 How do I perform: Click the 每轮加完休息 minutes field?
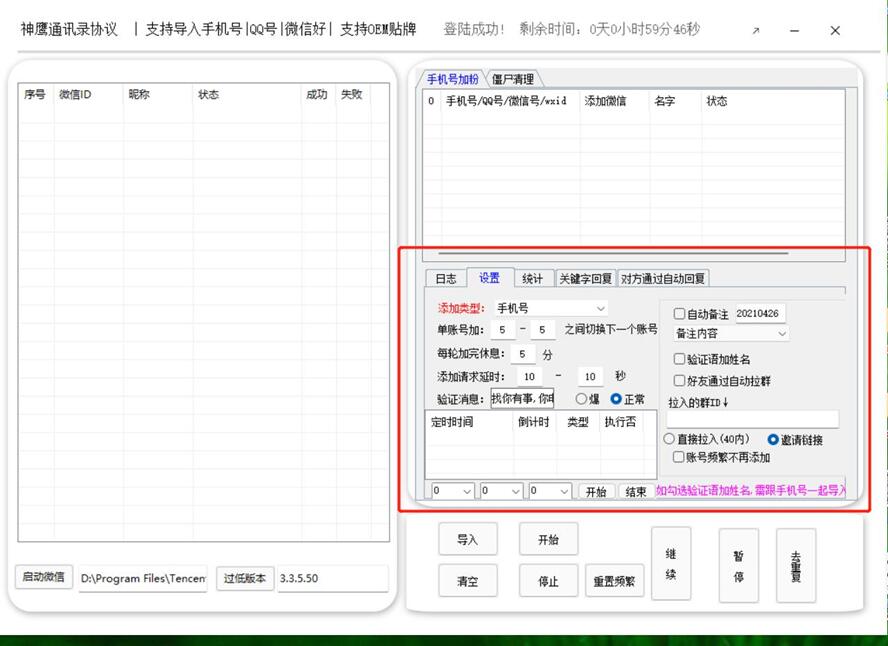[523, 354]
